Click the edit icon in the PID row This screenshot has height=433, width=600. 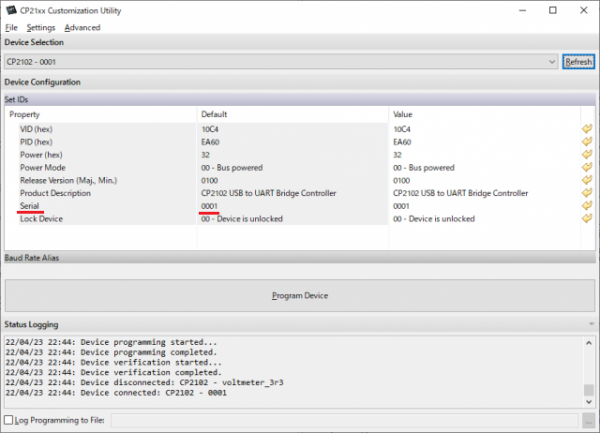587,142
